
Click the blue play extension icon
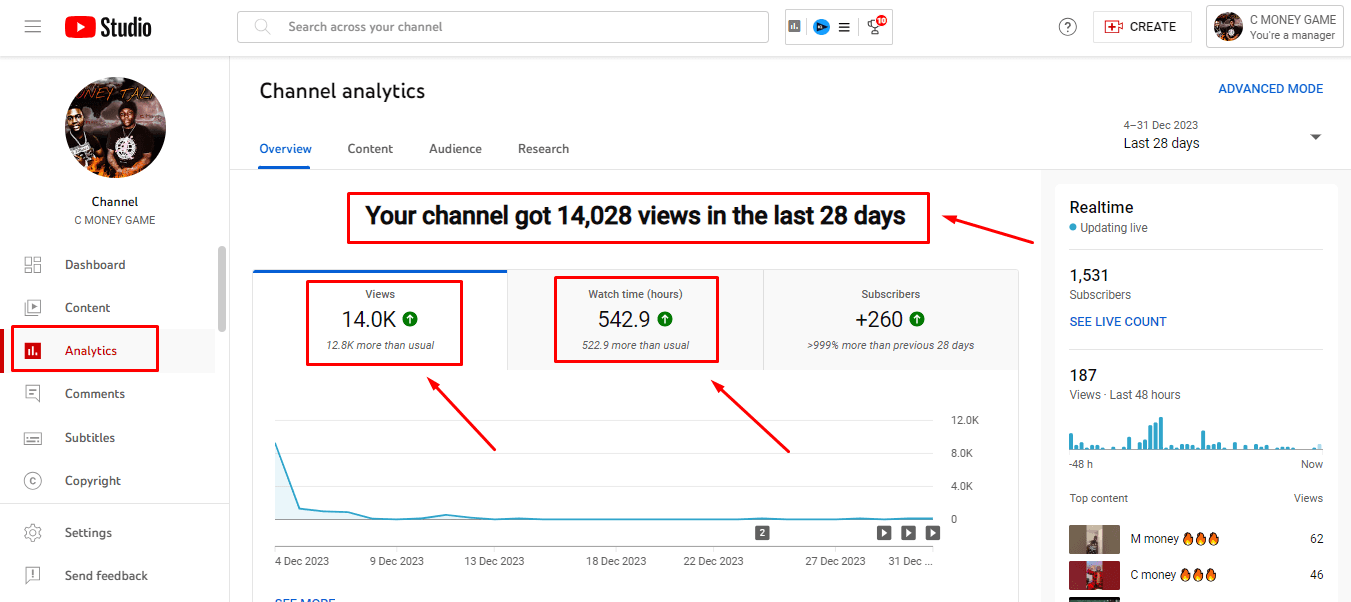tap(821, 27)
